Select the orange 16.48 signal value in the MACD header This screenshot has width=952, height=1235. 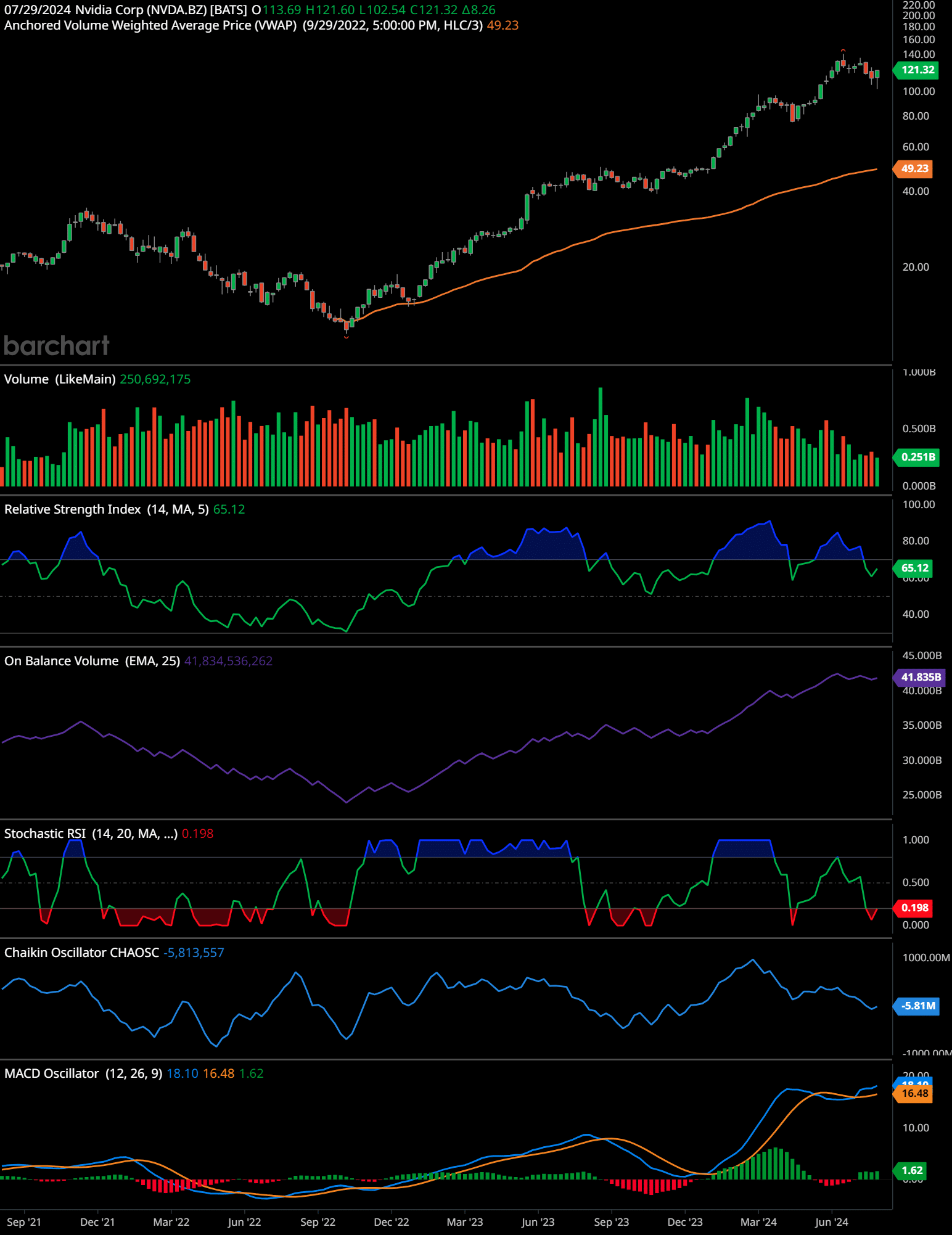click(x=219, y=1073)
